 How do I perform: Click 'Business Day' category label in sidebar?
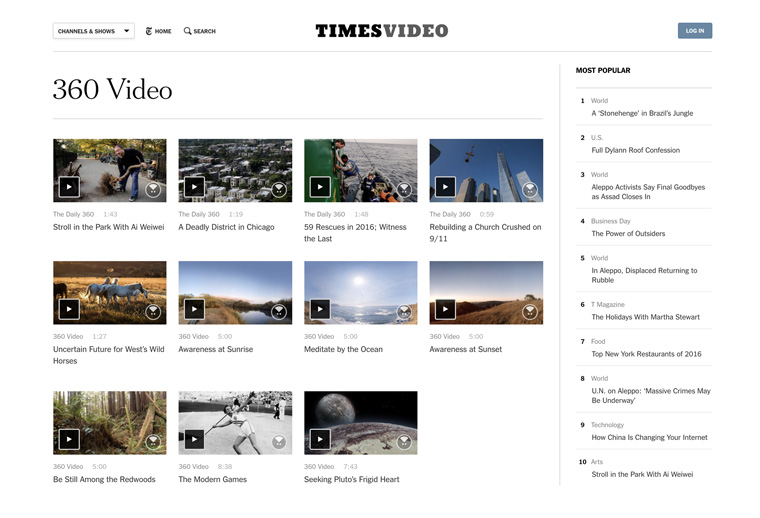(611, 221)
